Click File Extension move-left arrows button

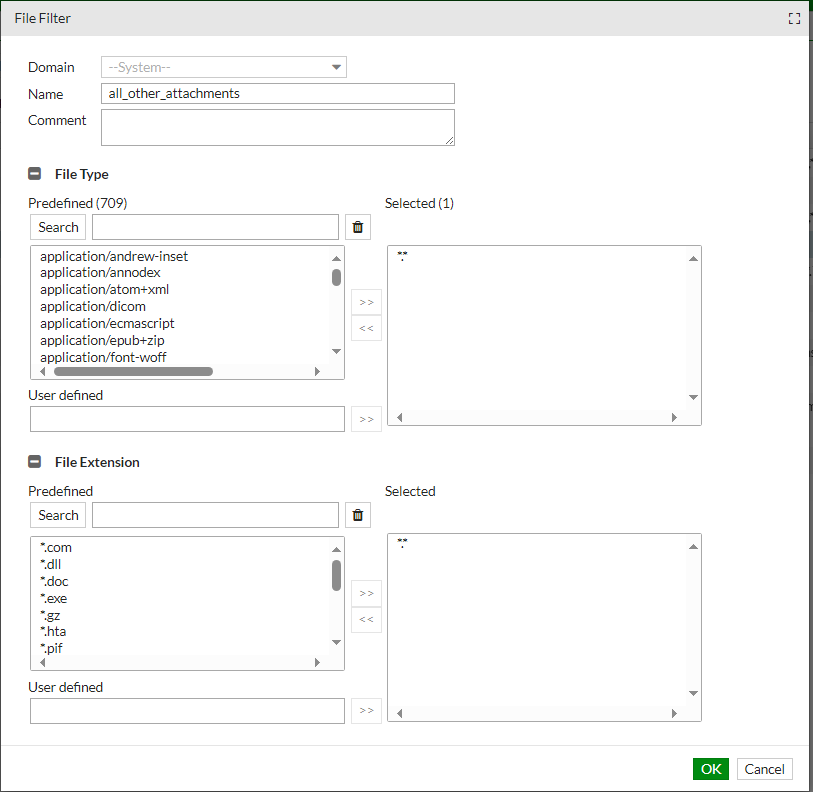click(366, 620)
